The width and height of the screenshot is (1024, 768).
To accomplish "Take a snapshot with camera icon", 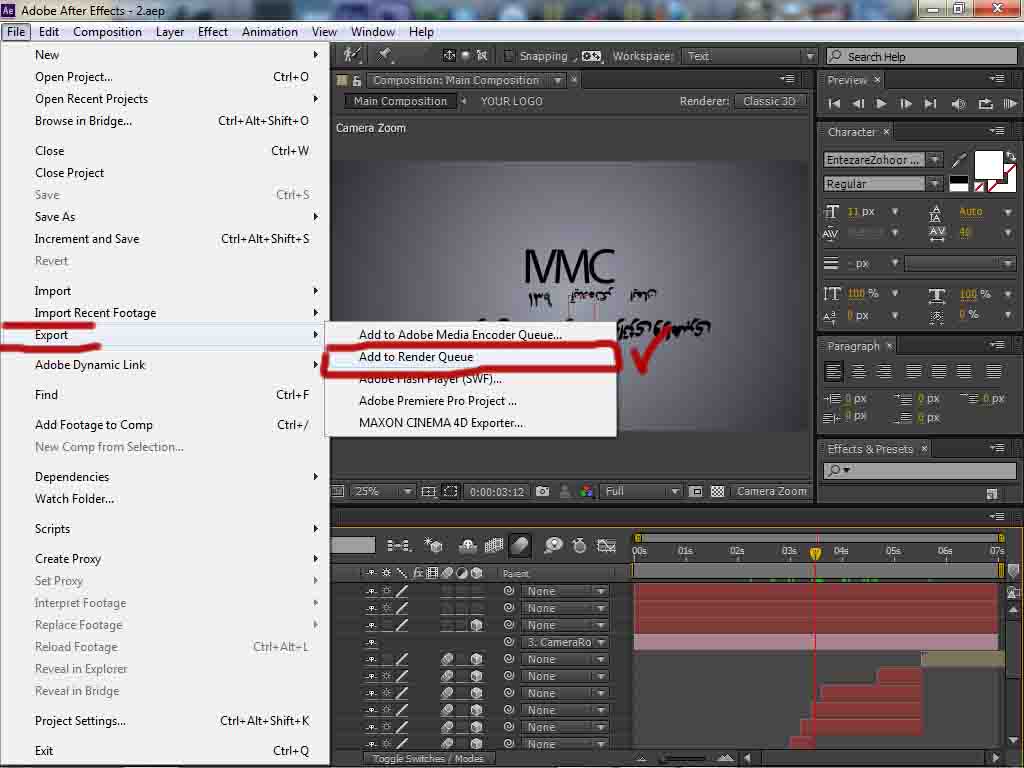I will click(542, 492).
